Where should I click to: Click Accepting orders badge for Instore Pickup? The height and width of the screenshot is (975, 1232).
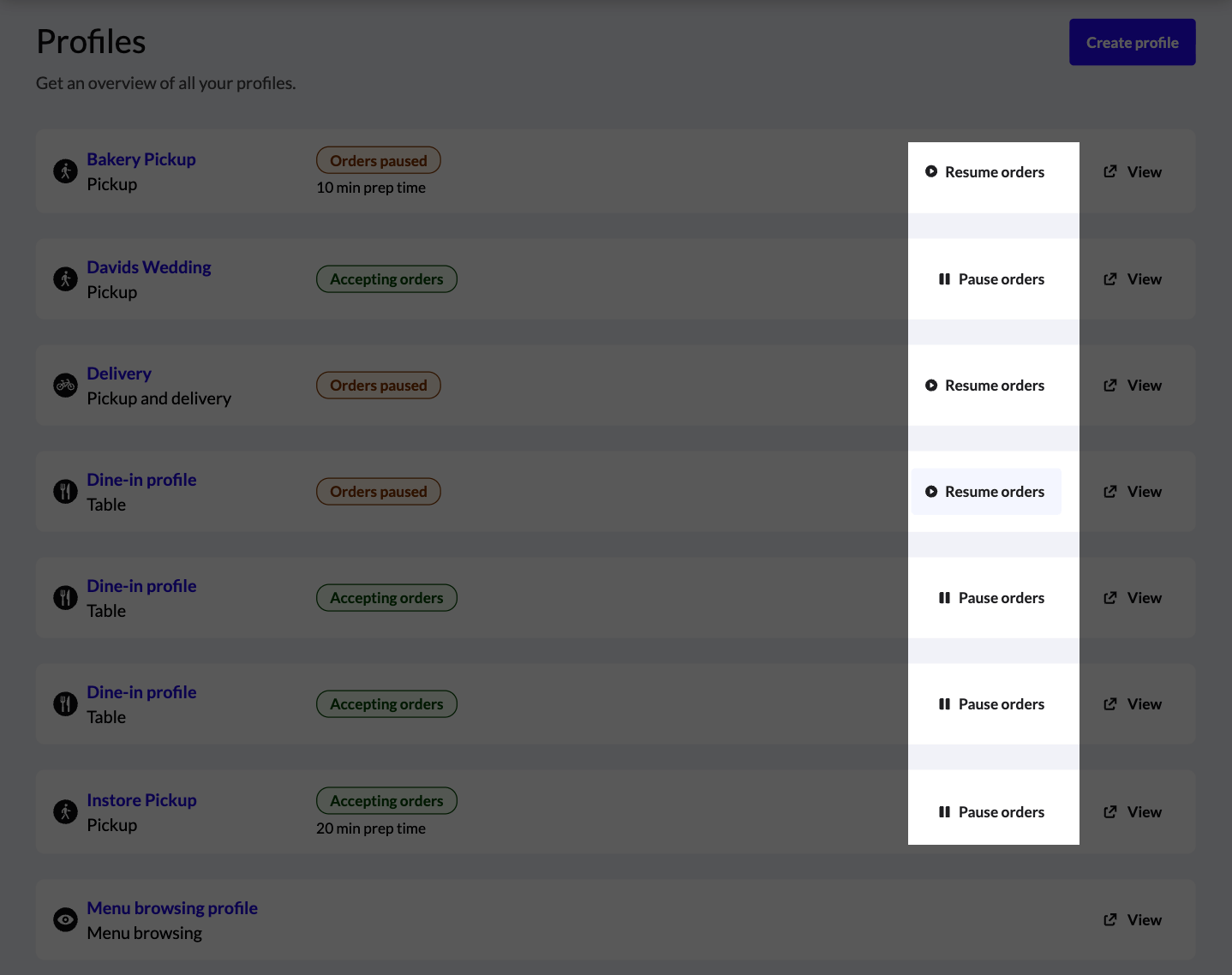(x=386, y=801)
